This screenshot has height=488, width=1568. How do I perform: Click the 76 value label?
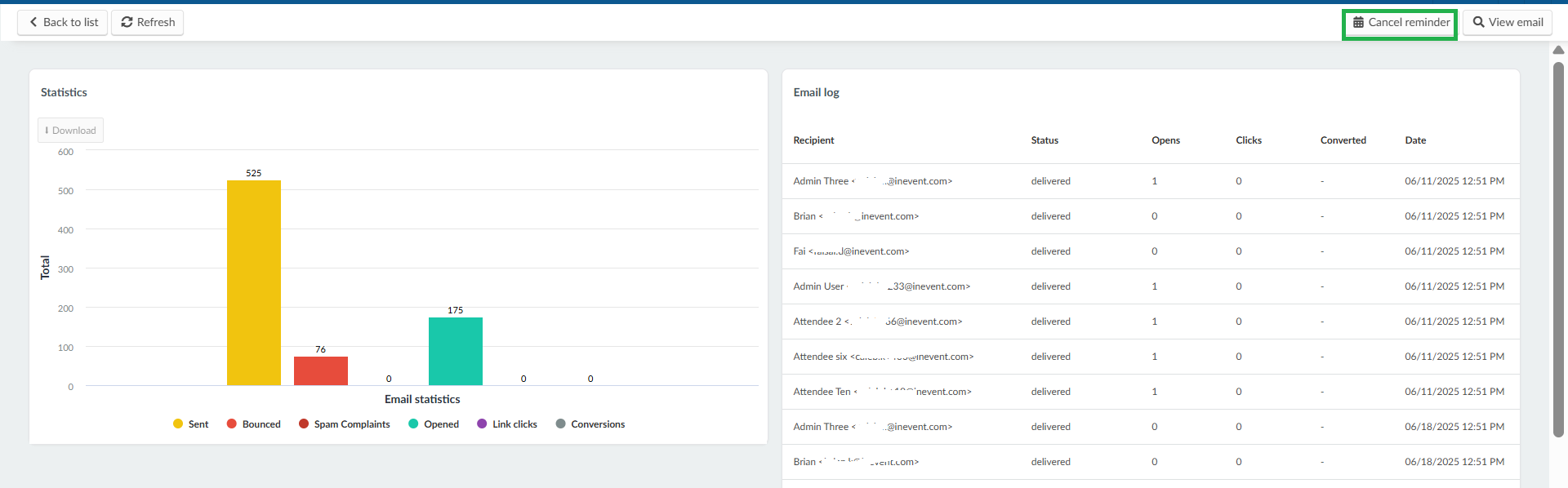click(321, 349)
